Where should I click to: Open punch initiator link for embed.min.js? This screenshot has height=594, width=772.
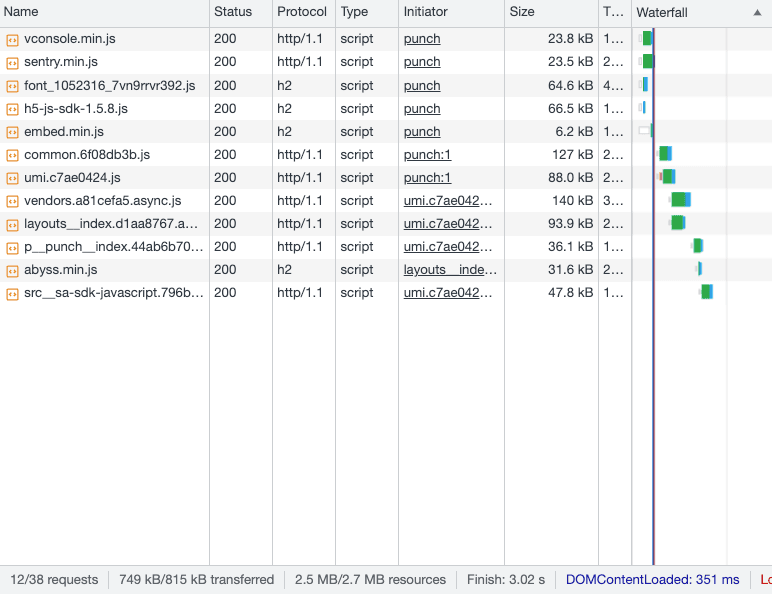(x=422, y=132)
